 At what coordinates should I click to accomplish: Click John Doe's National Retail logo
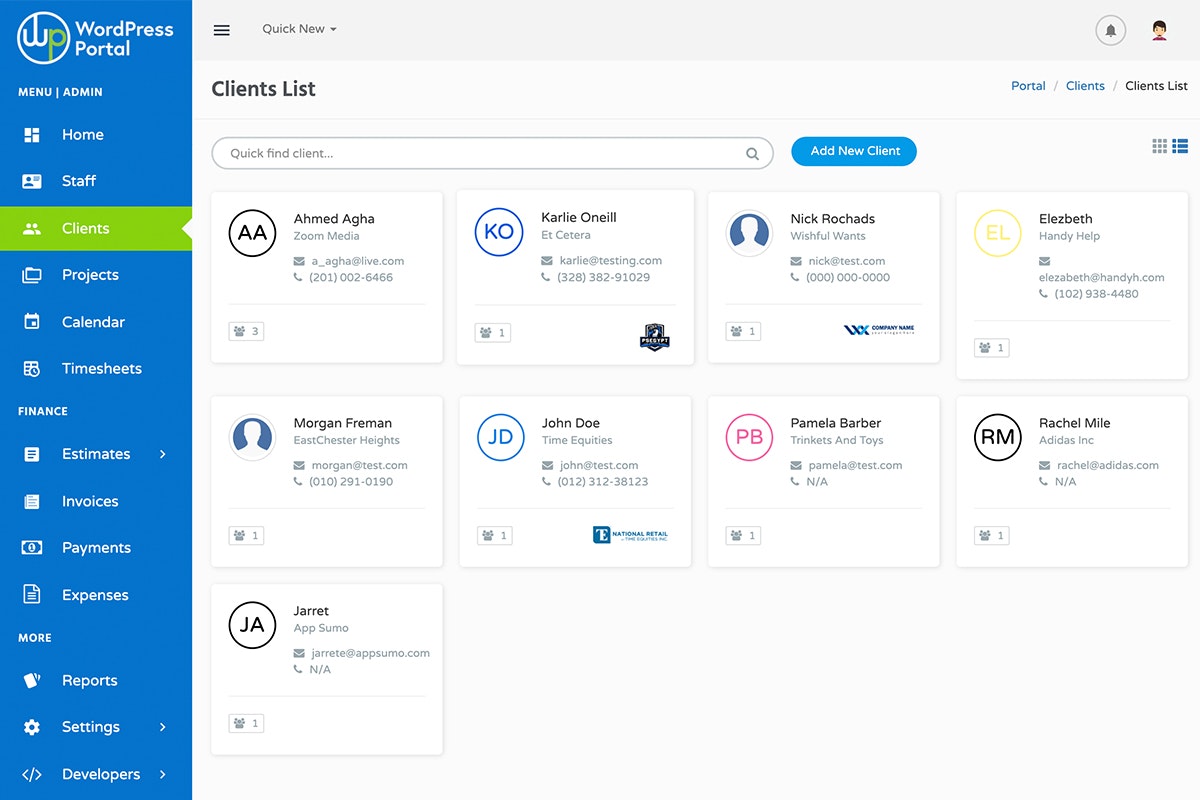click(x=630, y=535)
